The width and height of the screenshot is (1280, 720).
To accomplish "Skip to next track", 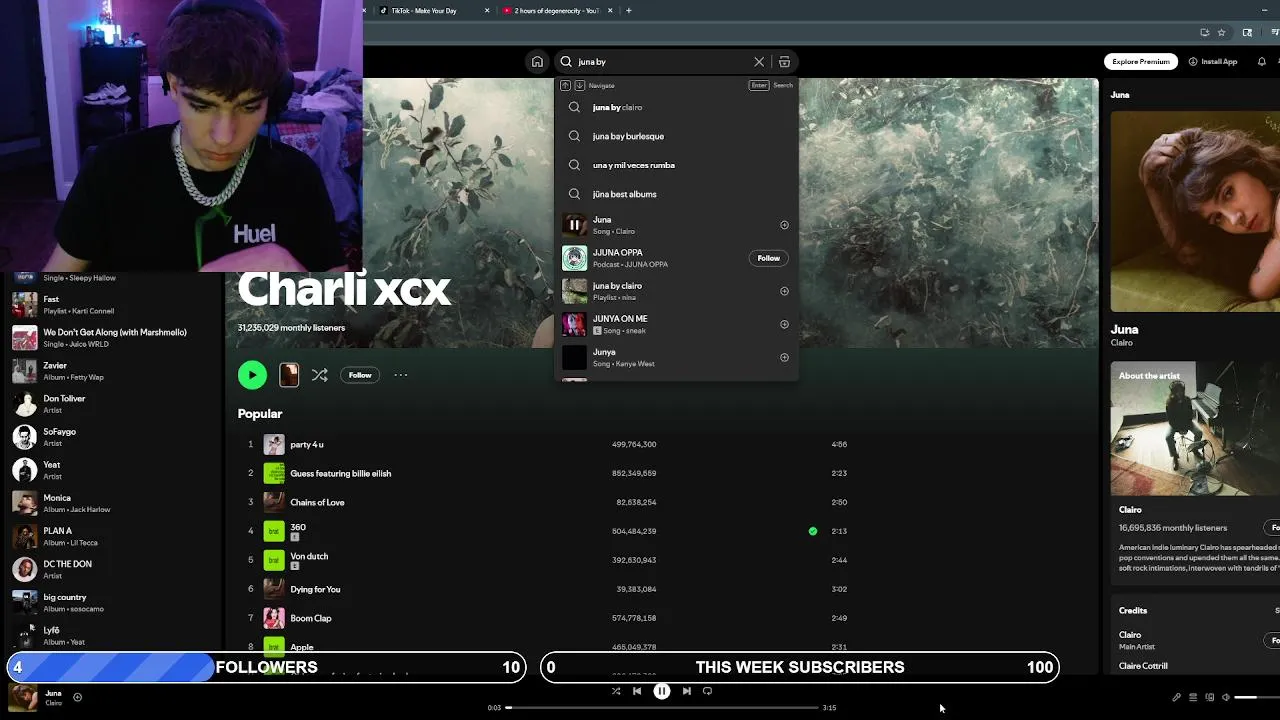I will [x=686, y=691].
